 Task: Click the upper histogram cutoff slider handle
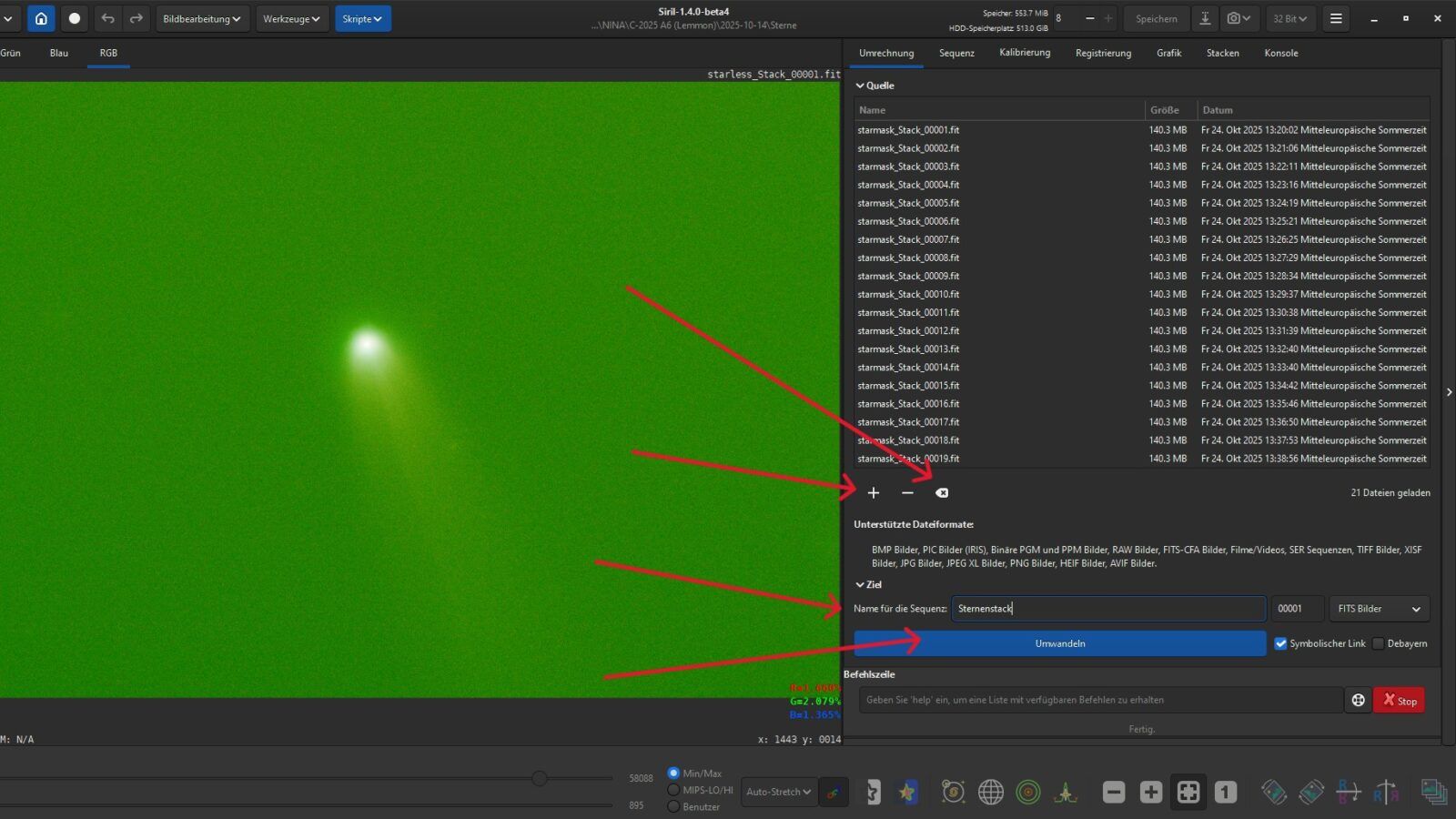click(x=540, y=778)
